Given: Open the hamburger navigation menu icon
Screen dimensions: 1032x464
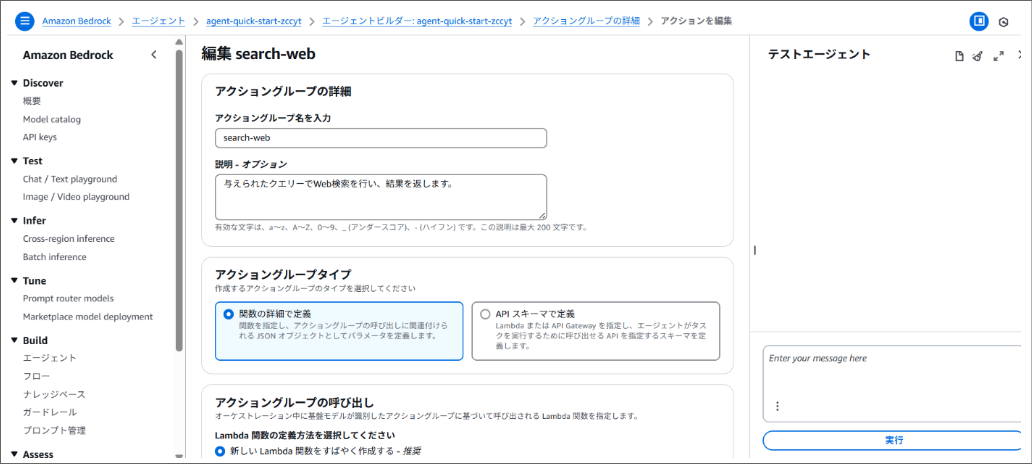Looking at the screenshot, I should click(25, 21).
